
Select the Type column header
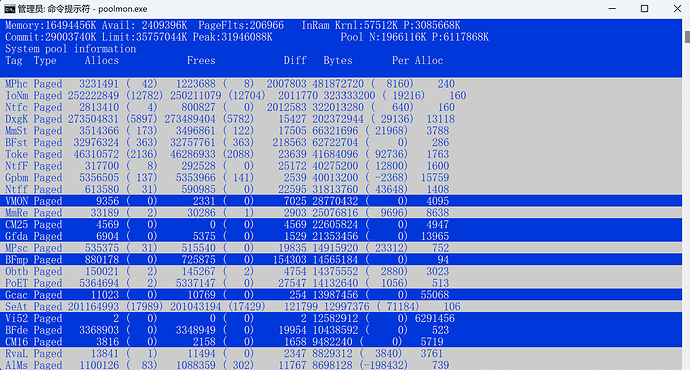click(x=45, y=61)
